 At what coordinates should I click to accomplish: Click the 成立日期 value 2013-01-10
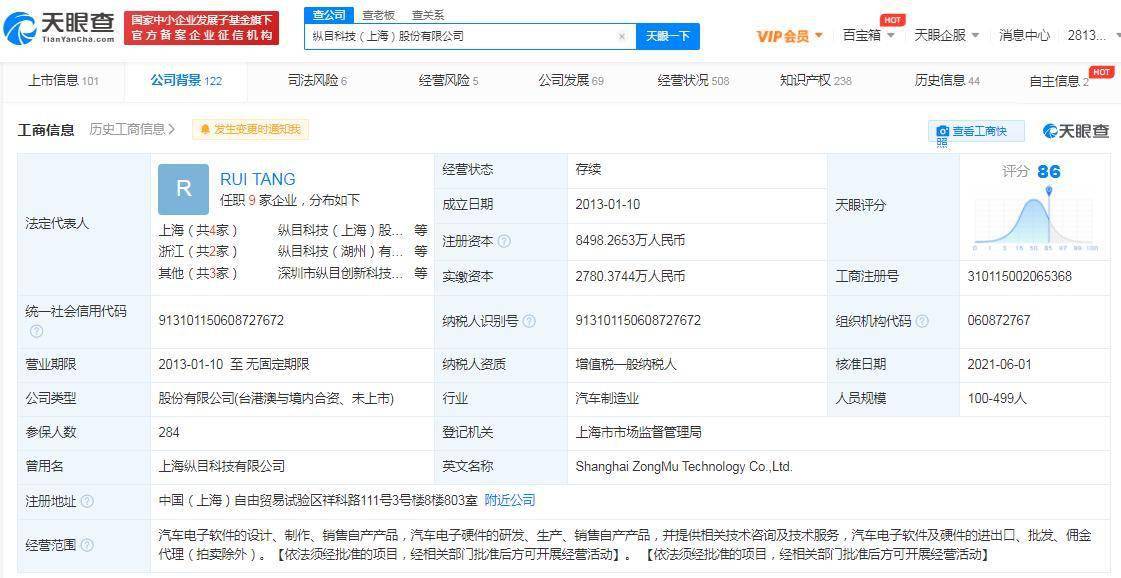pos(608,205)
